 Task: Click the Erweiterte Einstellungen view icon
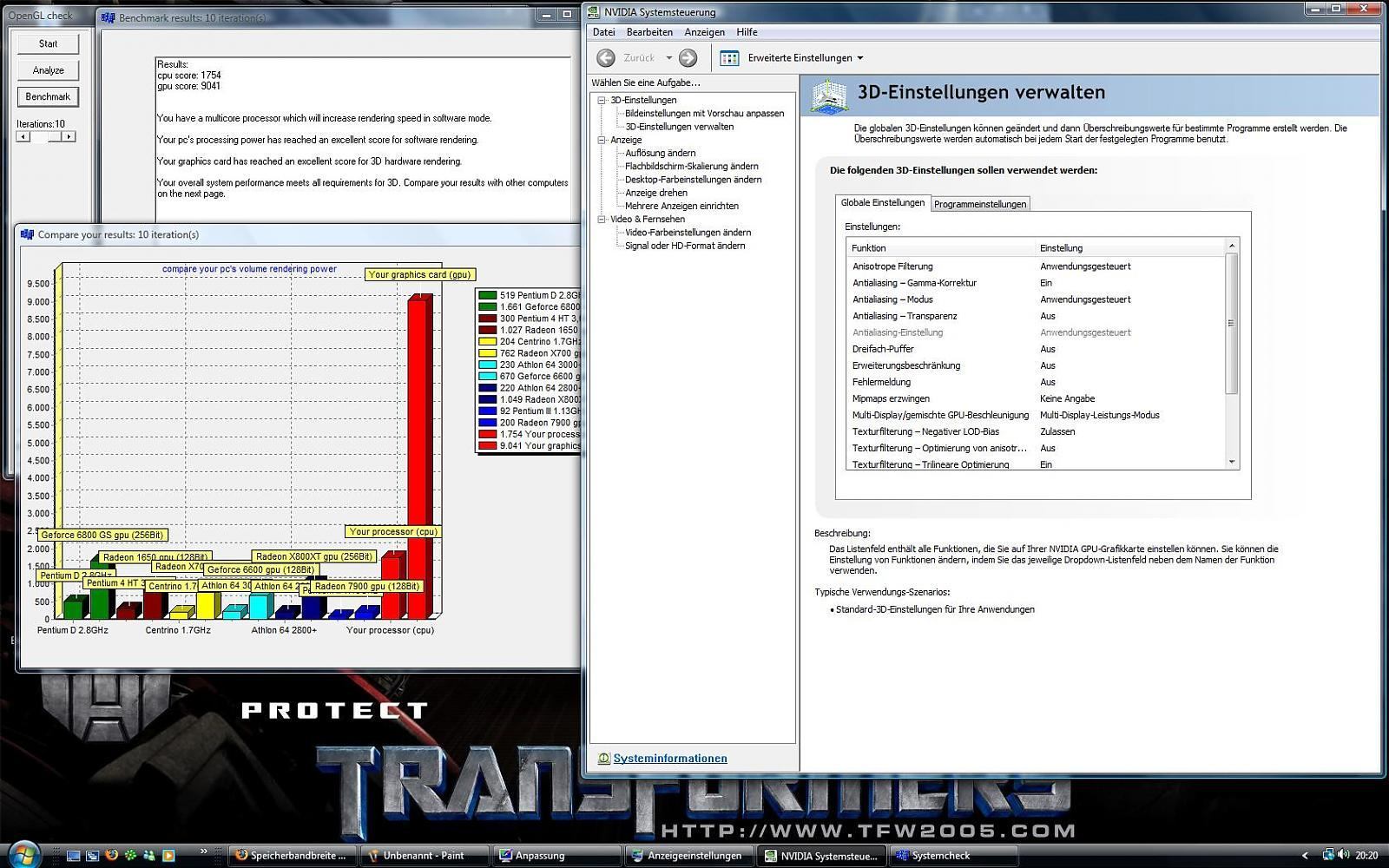click(x=729, y=58)
